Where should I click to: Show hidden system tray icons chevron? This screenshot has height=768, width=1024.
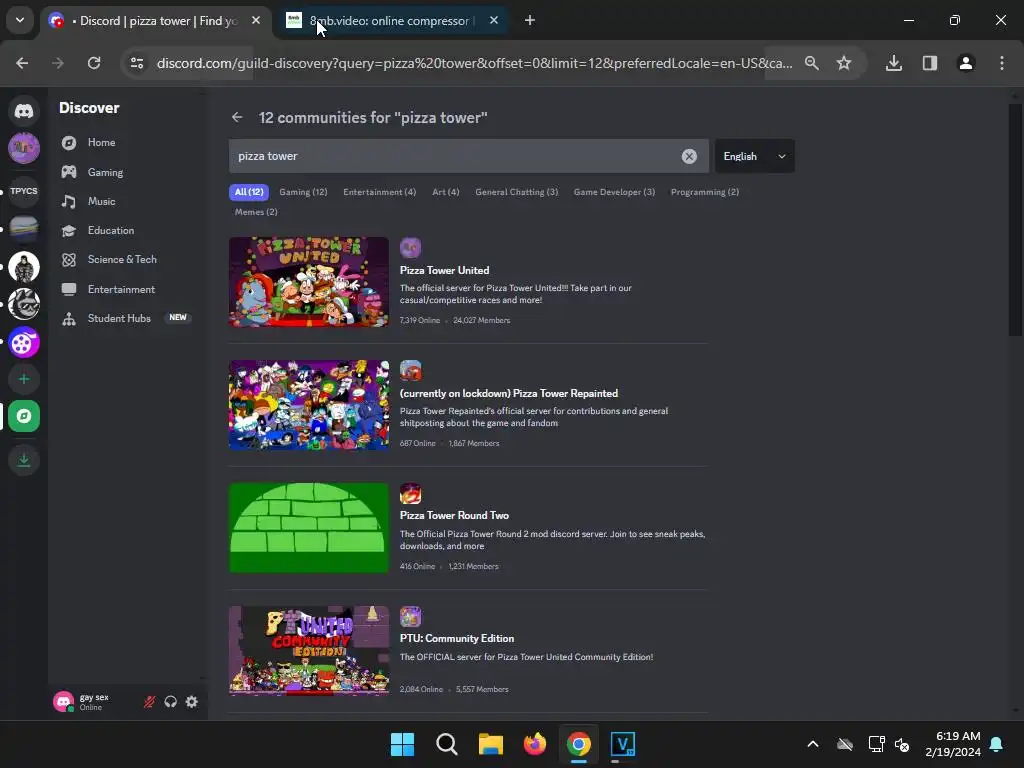coord(813,744)
